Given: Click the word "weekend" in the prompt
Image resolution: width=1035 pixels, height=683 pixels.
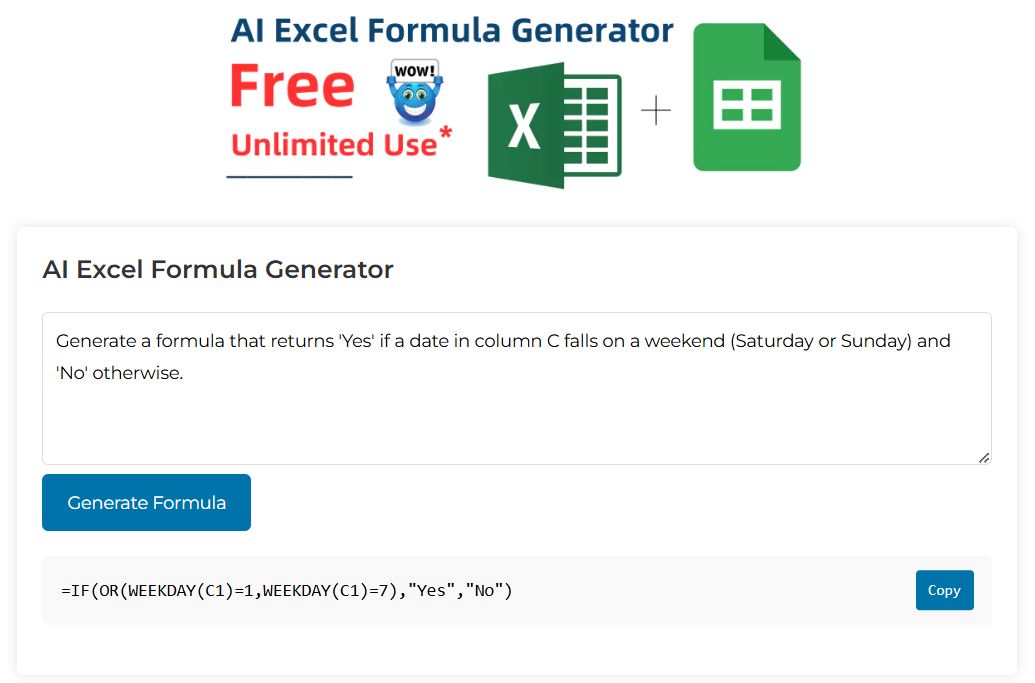Looking at the screenshot, I should (684, 341).
